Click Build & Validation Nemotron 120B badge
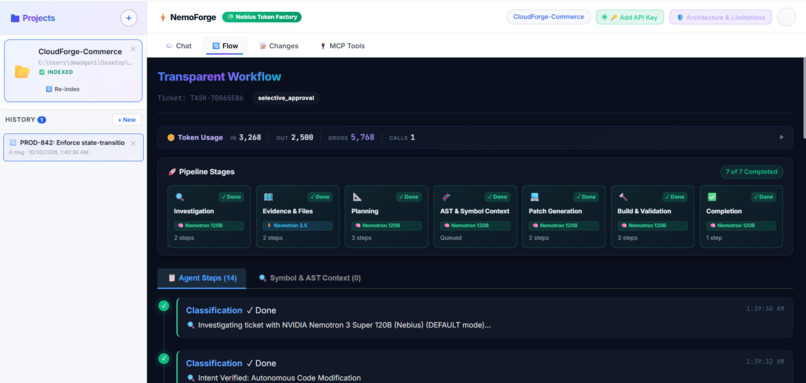 652,226
